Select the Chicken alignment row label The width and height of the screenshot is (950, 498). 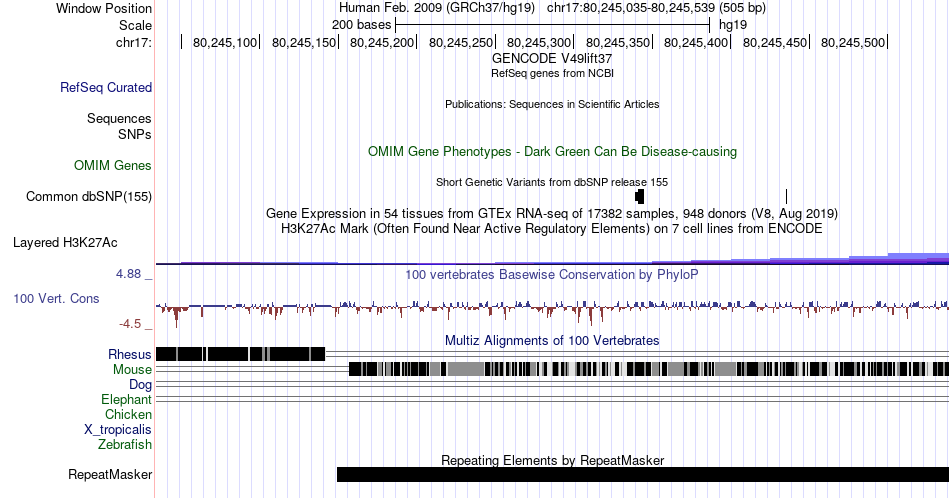(128, 415)
